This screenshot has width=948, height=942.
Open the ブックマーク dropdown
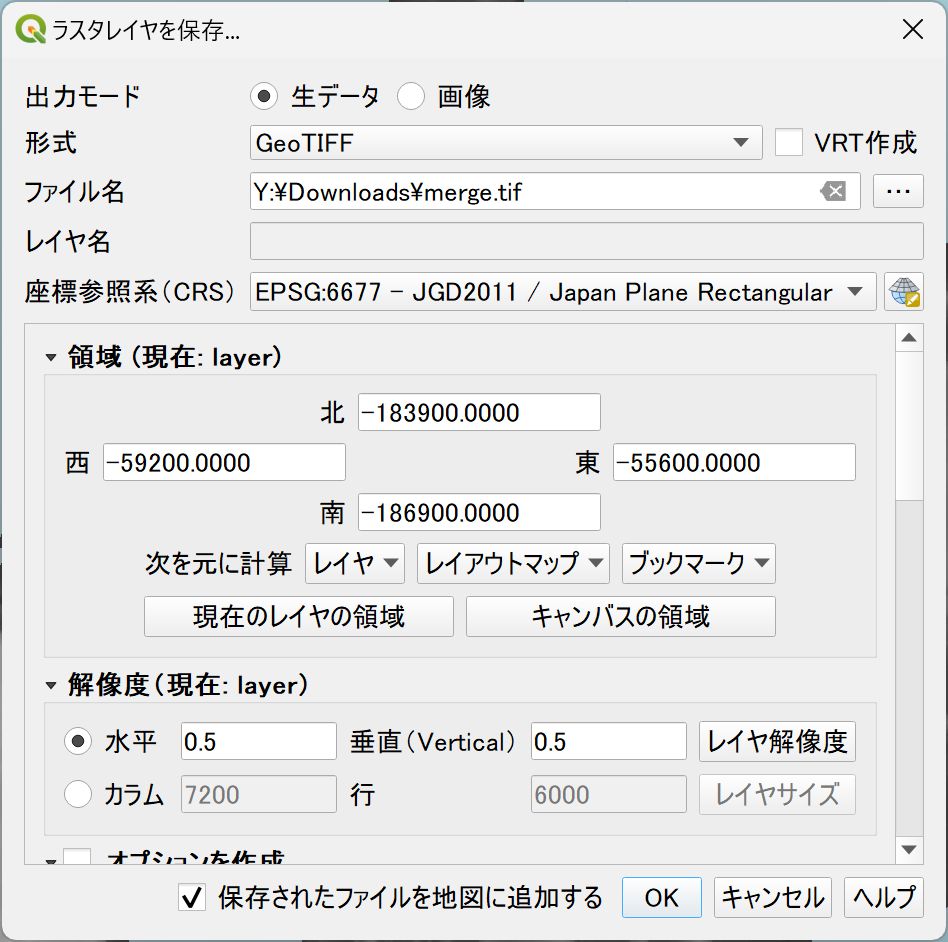click(x=699, y=563)
